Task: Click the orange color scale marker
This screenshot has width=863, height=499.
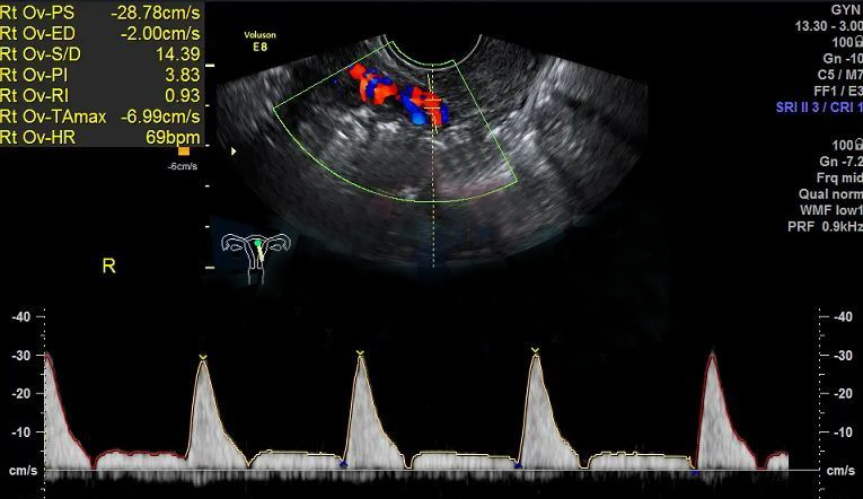Action: (184, 151)
